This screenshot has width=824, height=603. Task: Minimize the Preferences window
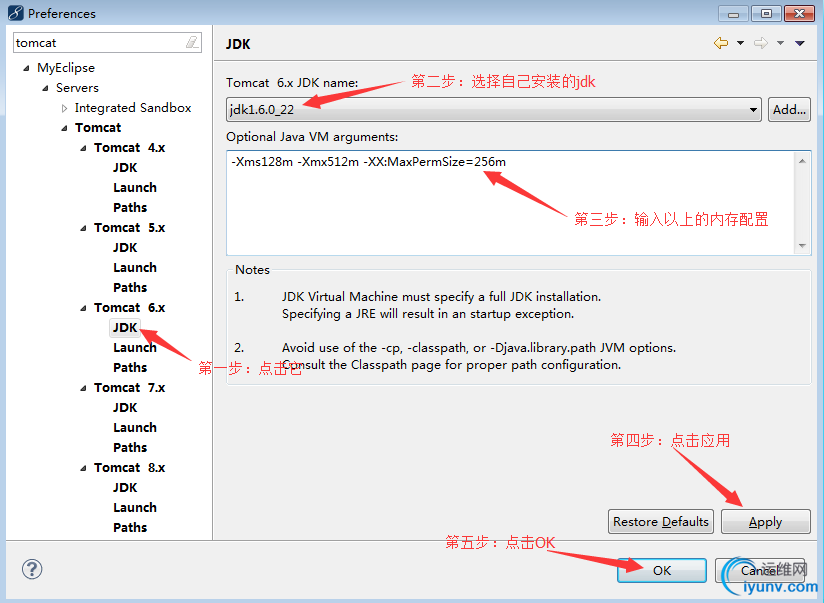[734, 14]
